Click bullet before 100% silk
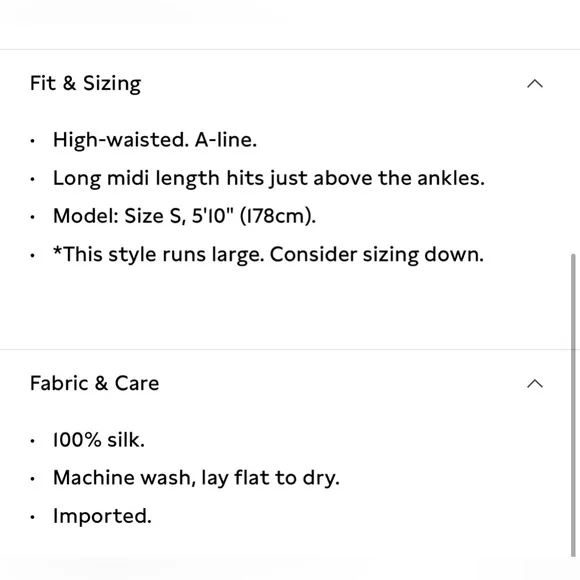 click(33, 441)
